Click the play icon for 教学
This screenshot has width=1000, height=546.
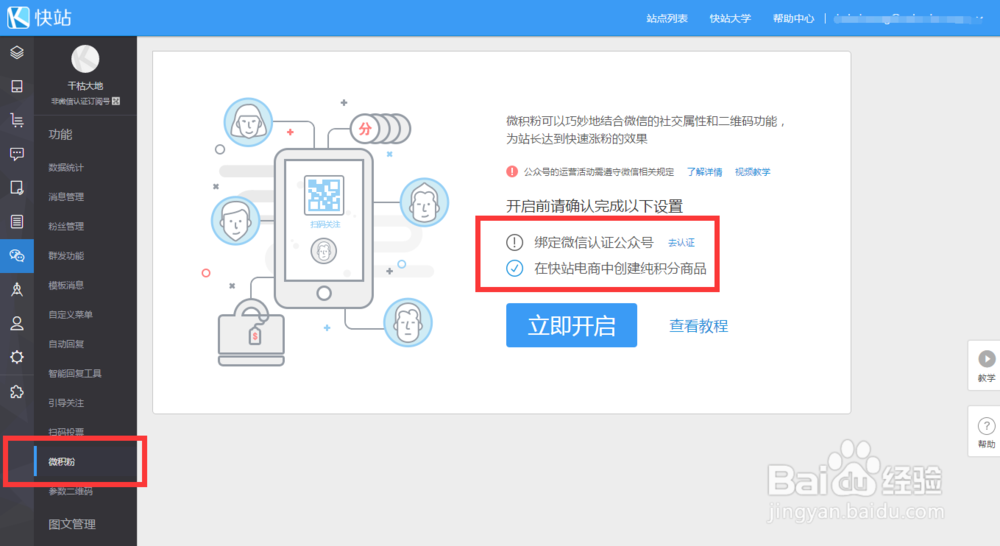pyautogui.click(x=987, y=358)
